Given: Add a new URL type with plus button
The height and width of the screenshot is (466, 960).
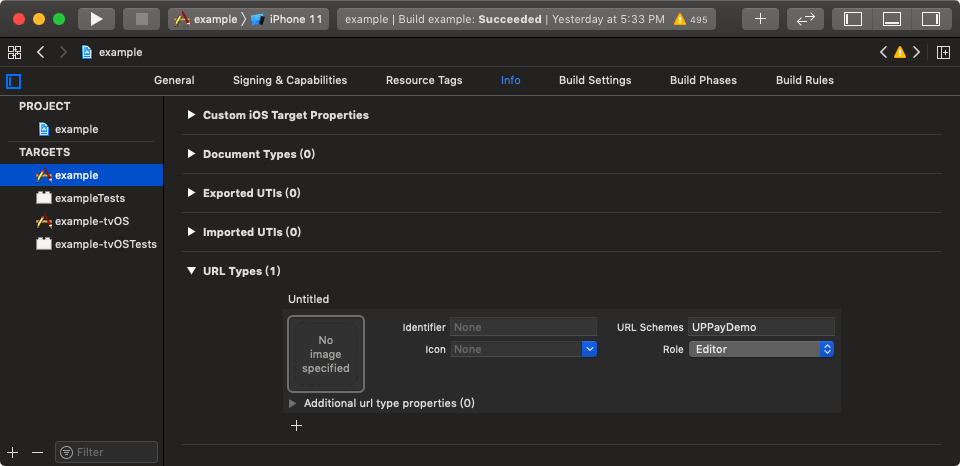Looking at the screenshot, I should click(x=296, y=425).
